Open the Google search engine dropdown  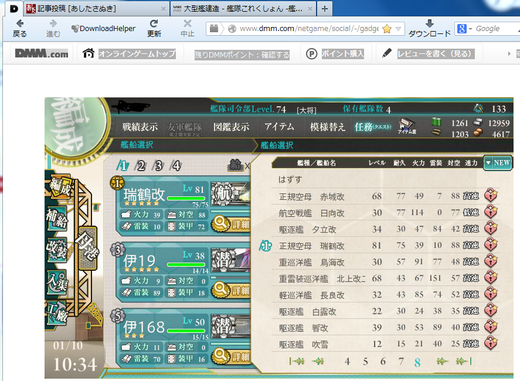coord(465,29)
